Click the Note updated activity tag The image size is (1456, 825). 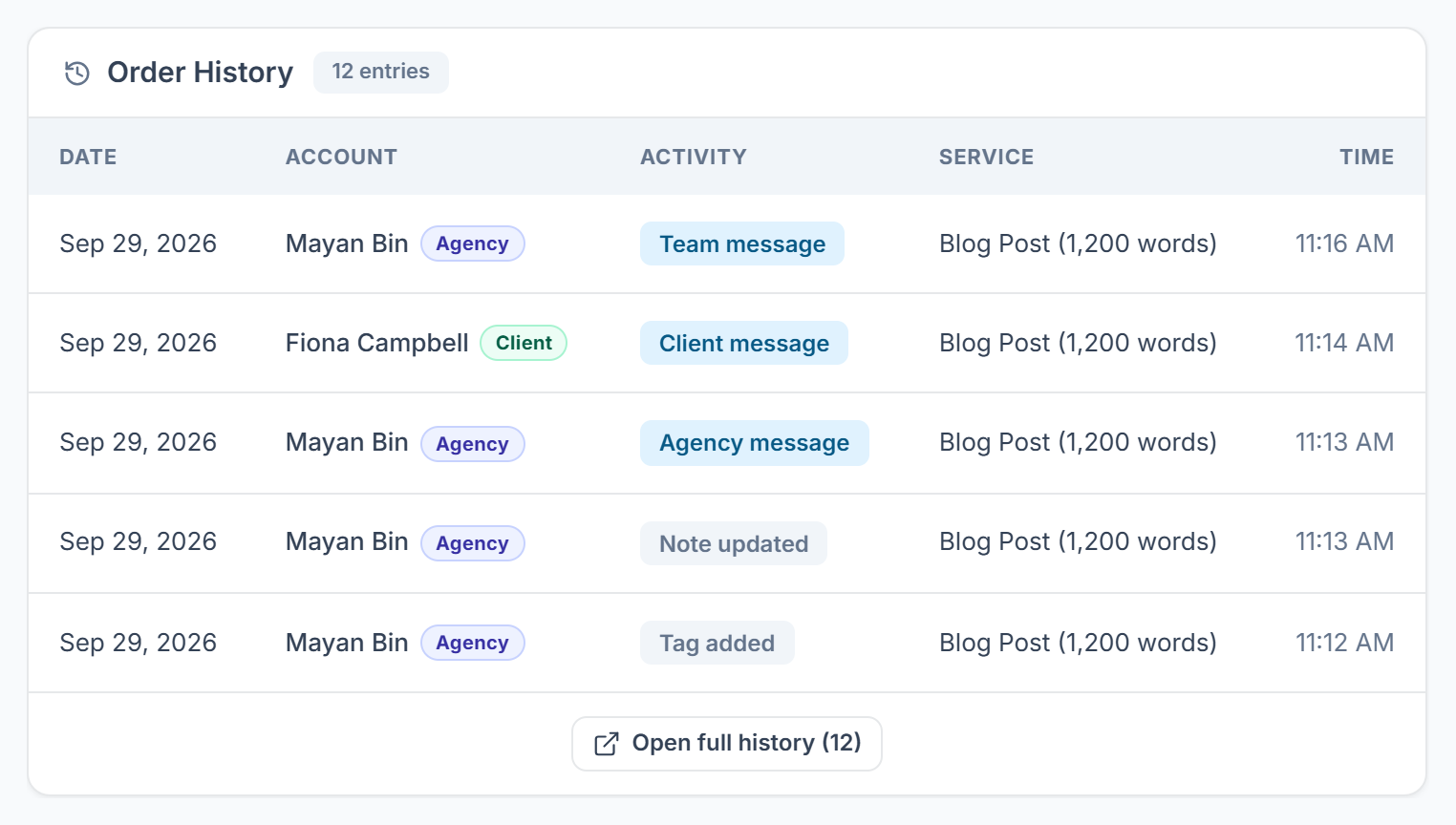coord(734,544)
